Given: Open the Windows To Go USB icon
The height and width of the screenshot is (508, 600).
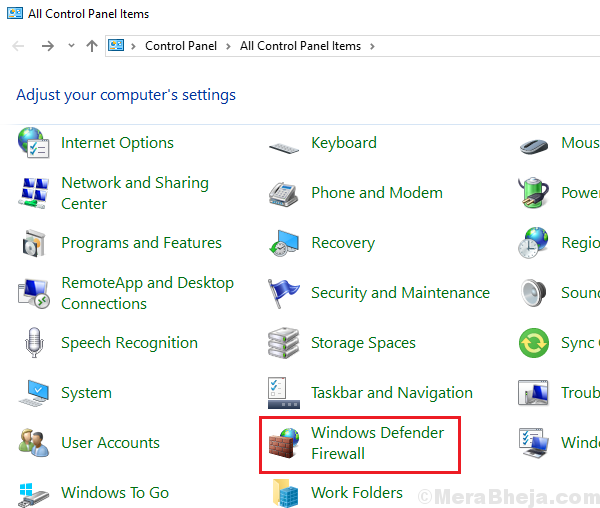Looking at the screenshot, I should (x=34, y=494).
